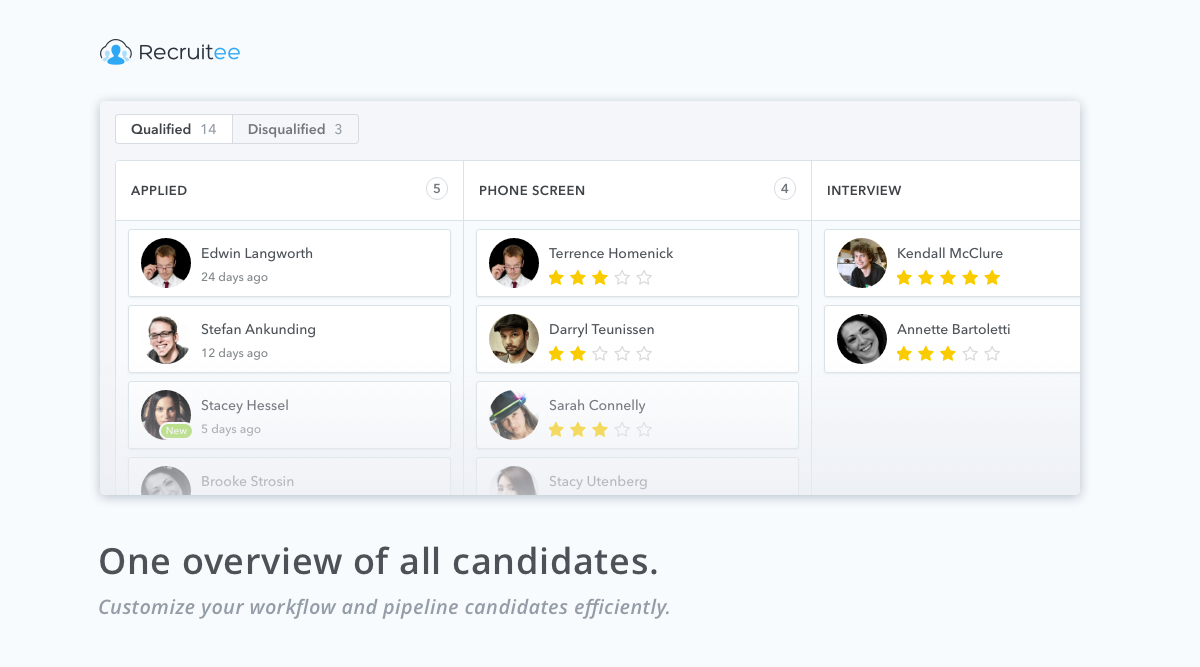This screenshot has height=667, width=1200.
Task: Select the Interview column header
Action: (864, 190)
